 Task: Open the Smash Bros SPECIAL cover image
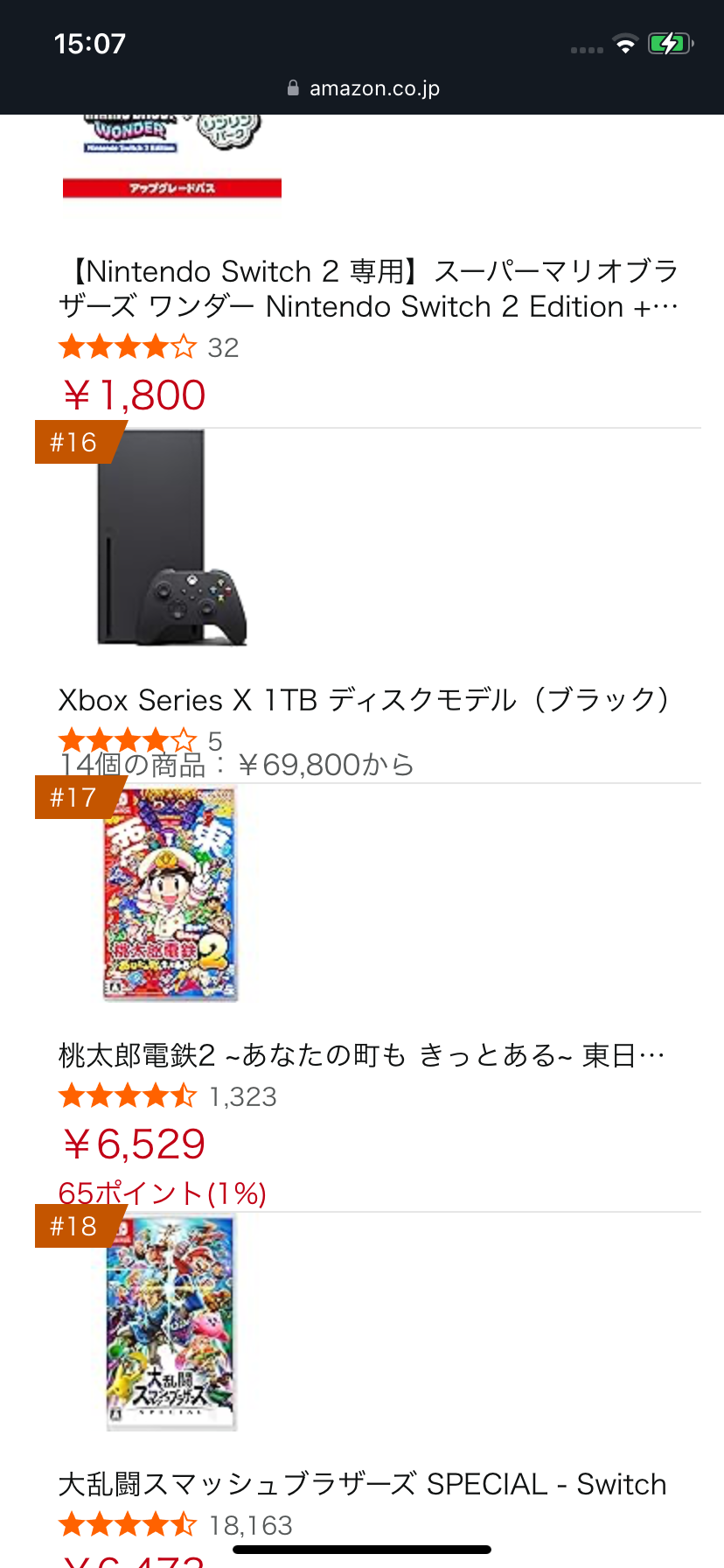pos(171,1323)
